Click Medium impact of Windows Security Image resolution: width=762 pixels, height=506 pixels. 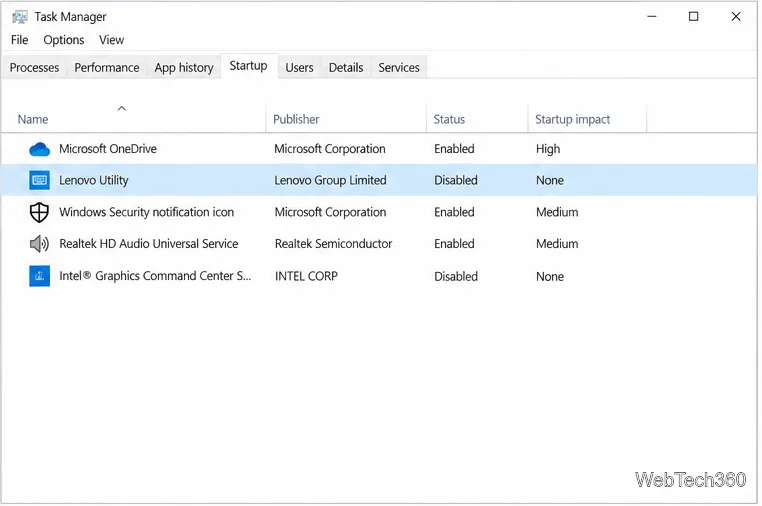557,212
